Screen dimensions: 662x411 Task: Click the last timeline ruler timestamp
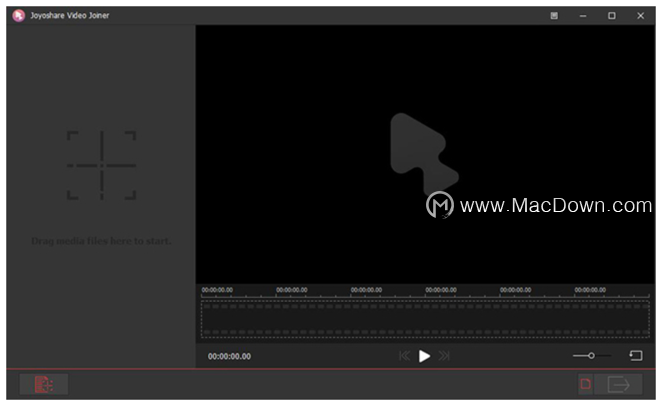coord(590,290)
